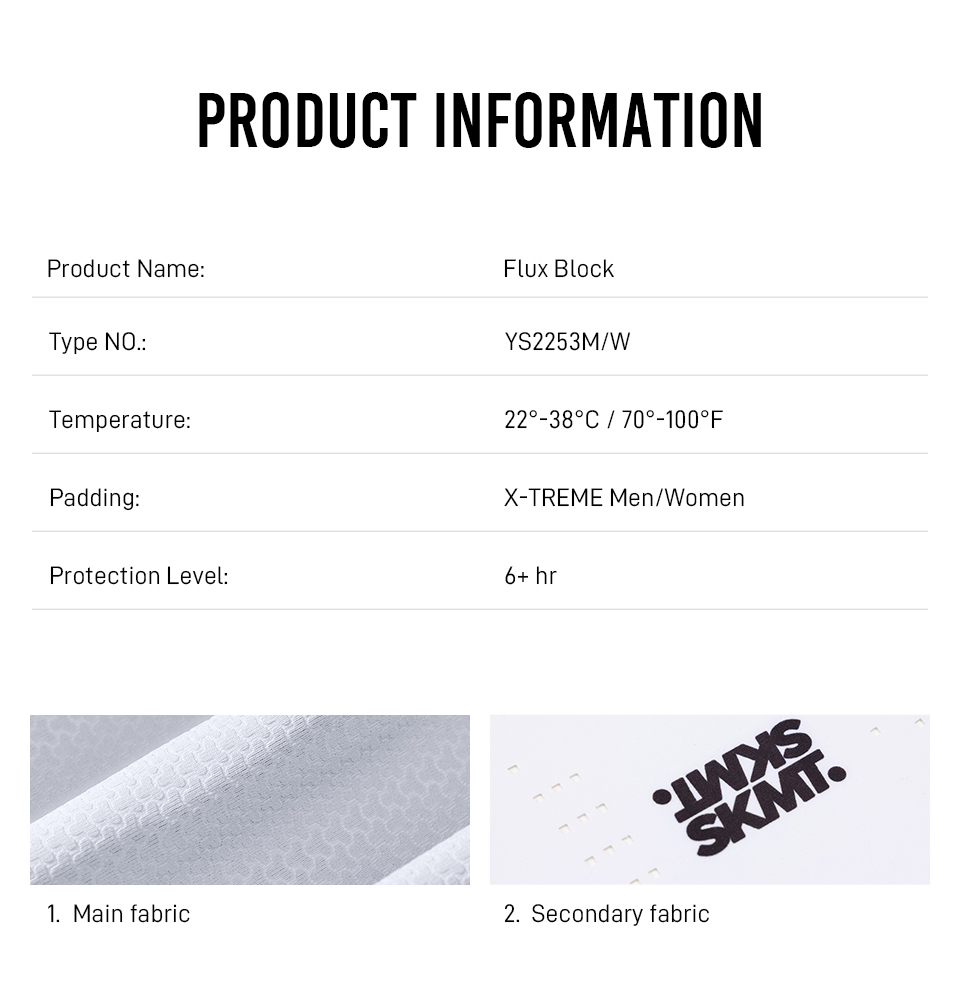Viewport: 960px width, 1000px height.
Task: Click the "1. Main fabric" caption
Action: tap(119, 914)
